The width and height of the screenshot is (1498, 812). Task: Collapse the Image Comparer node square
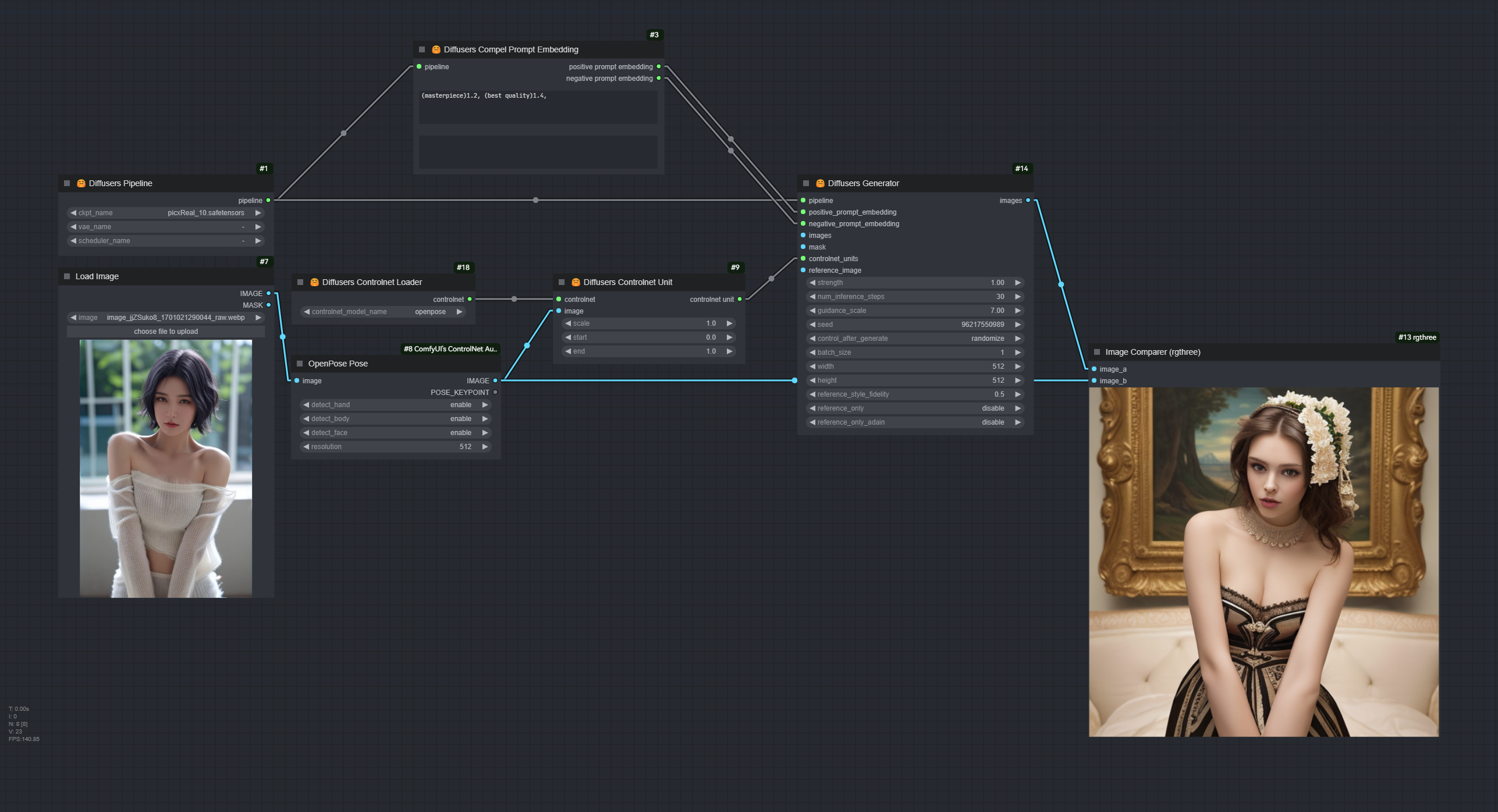[x=1097, y=352]
